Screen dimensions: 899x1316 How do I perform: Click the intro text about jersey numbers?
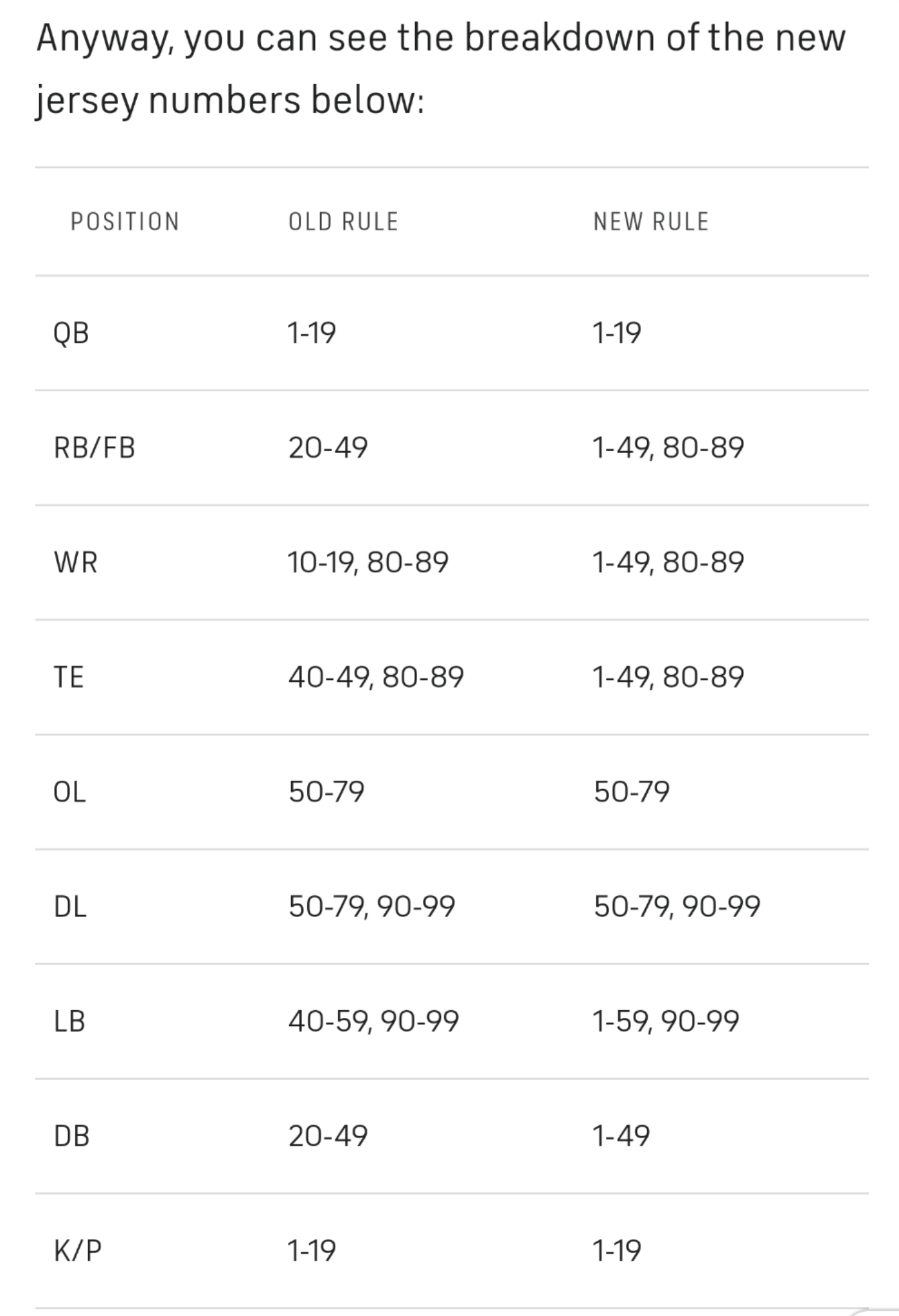(x=441, y=69)
